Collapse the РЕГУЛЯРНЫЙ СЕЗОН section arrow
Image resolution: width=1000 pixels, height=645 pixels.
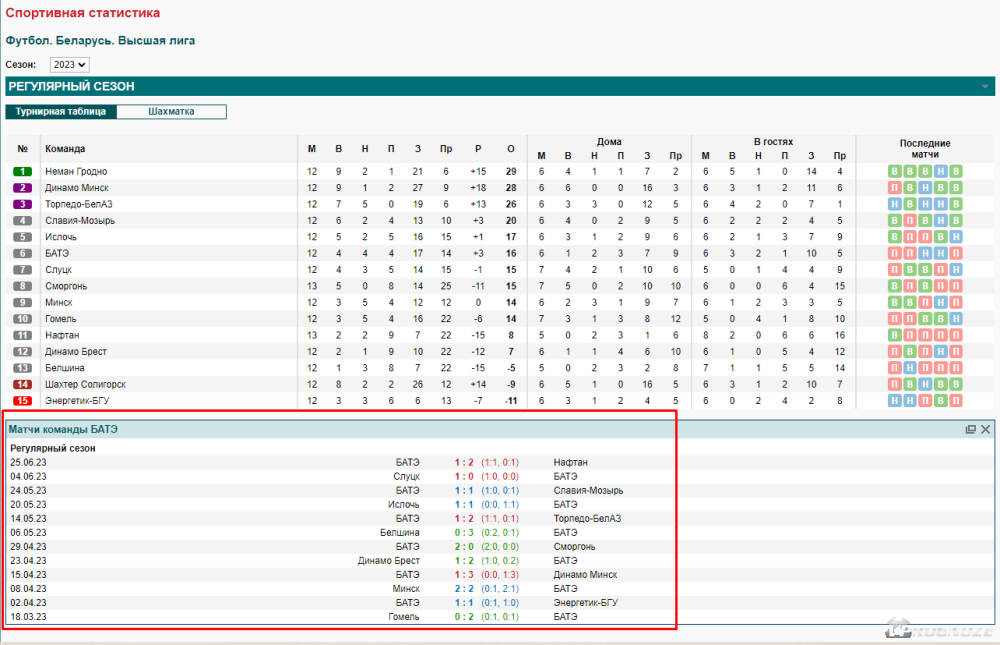[985, 87]
